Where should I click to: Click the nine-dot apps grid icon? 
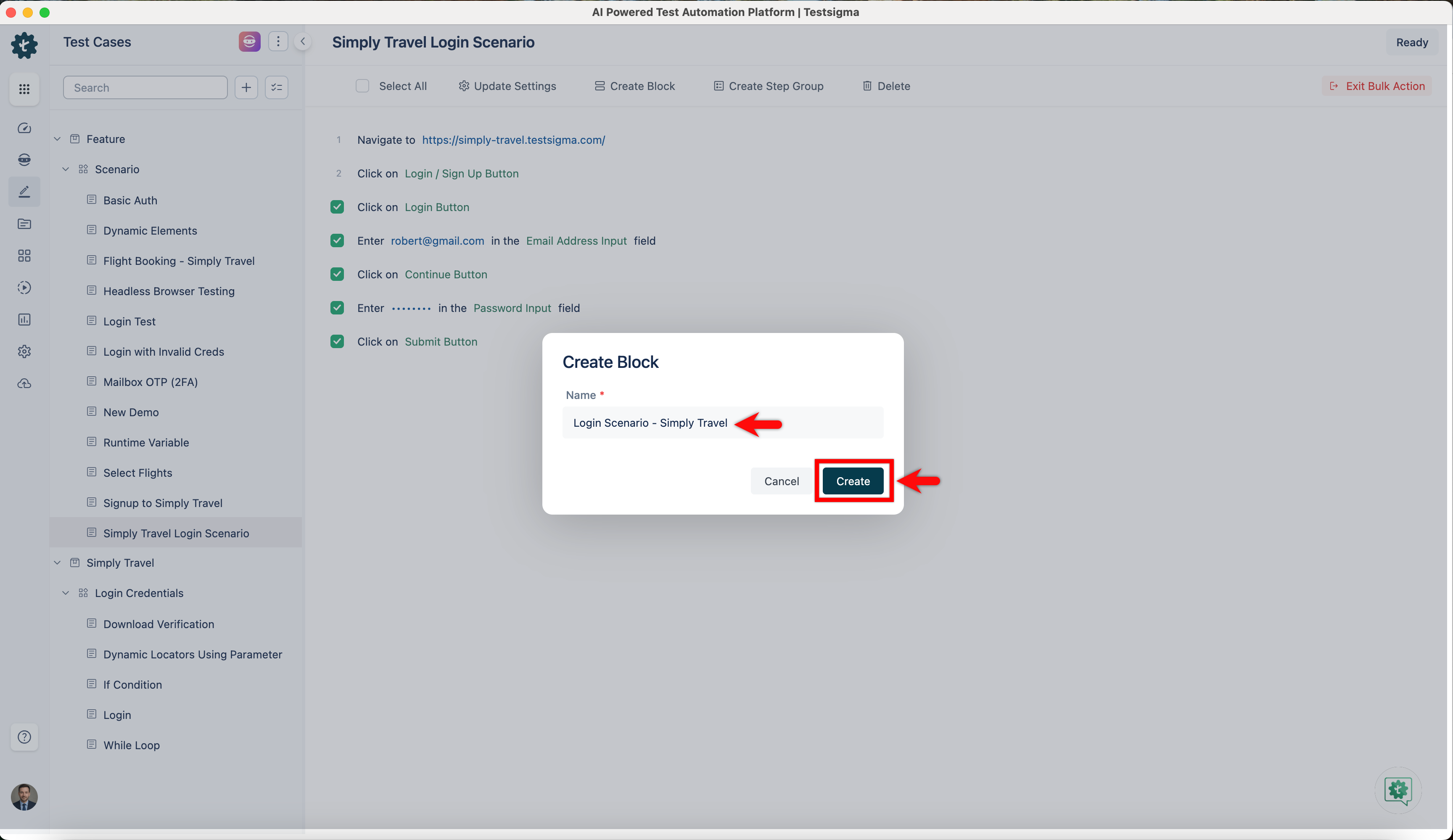24,89
